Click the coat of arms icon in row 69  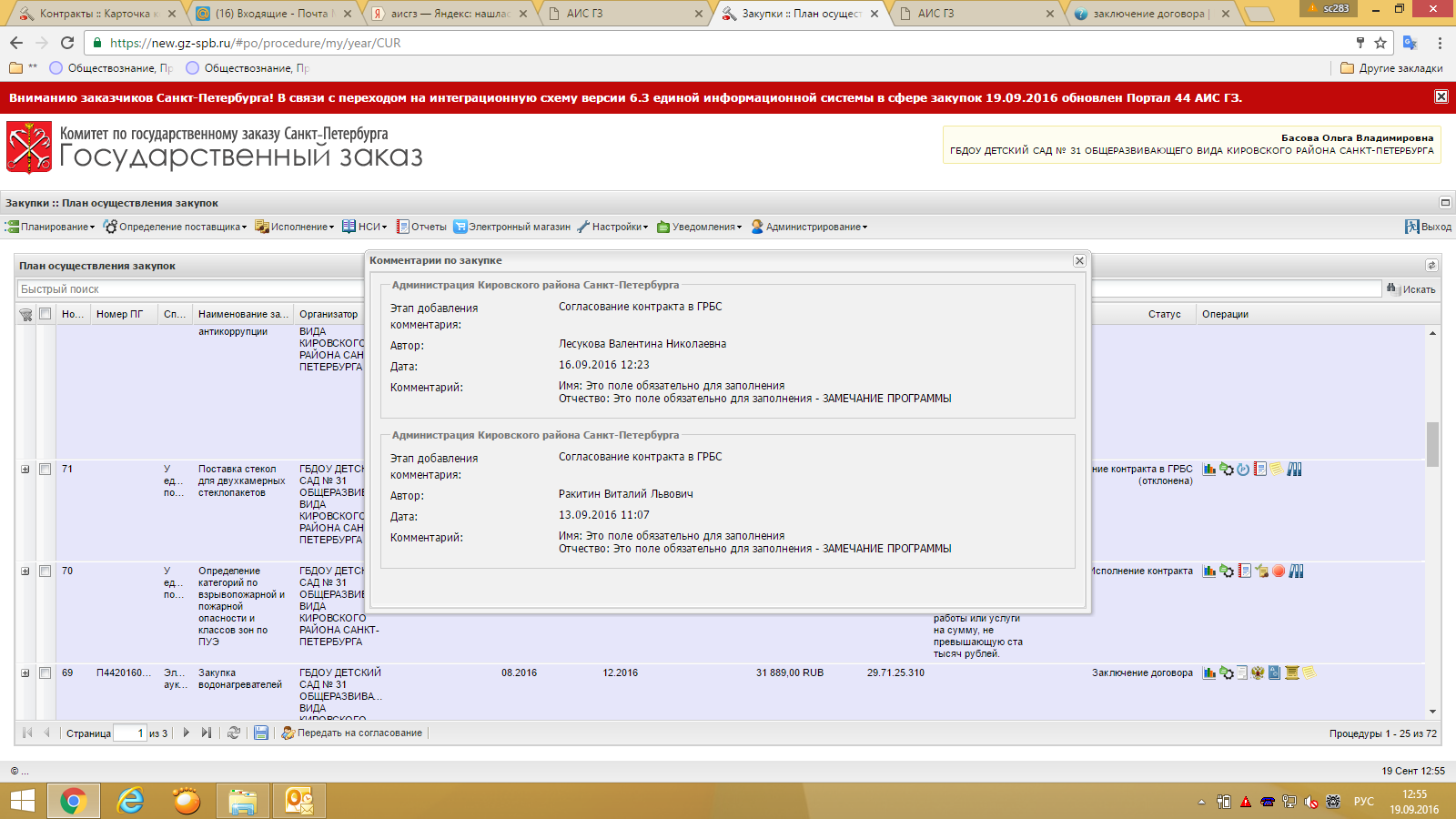click(x=1258, y=673)
